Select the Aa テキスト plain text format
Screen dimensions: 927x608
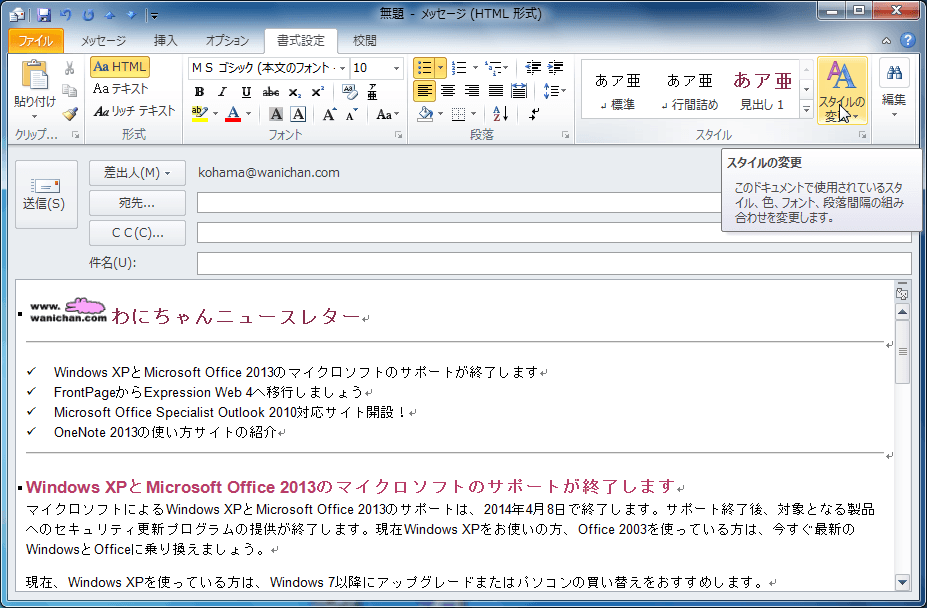coord(121,89)
